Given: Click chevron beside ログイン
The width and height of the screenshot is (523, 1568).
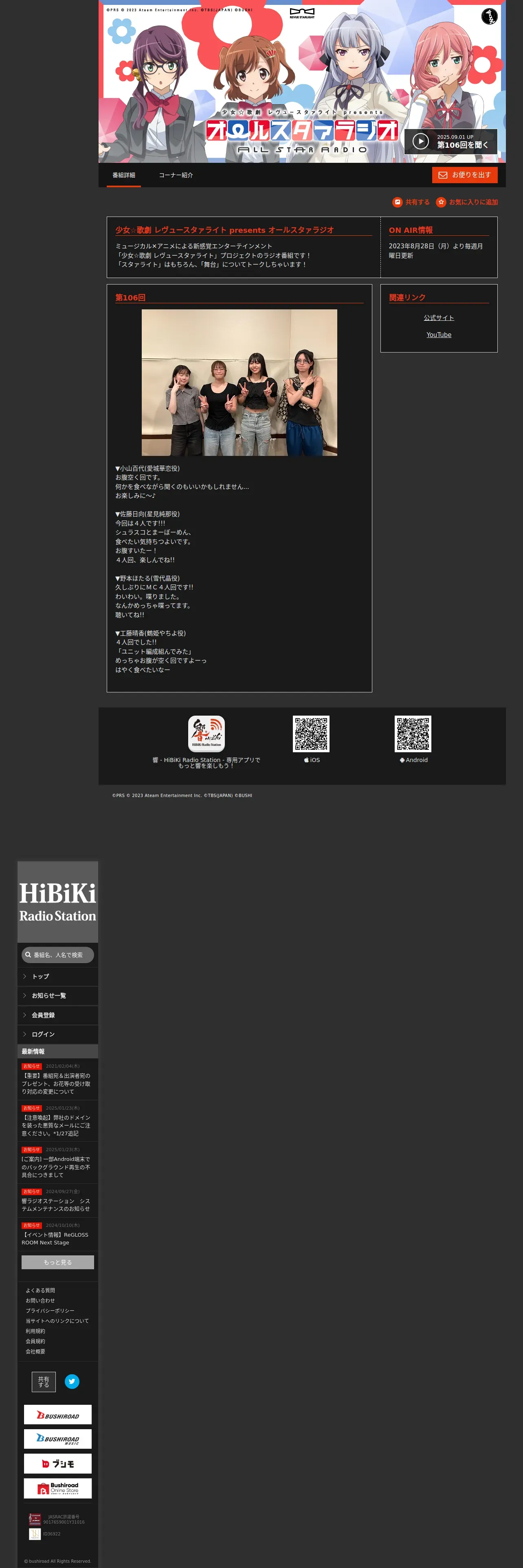Looking at the screenshot, I should click(x=24, y=1034).
